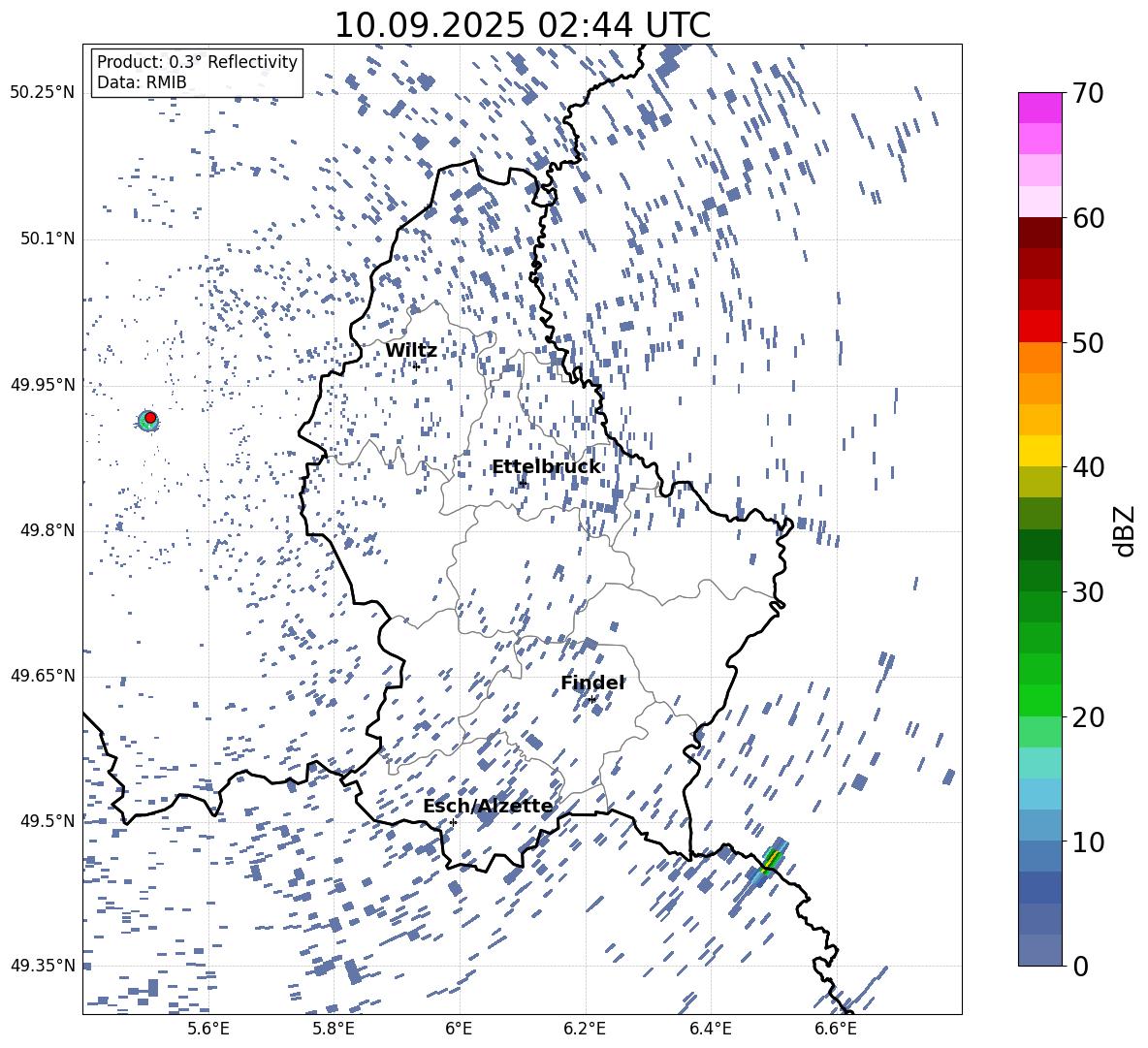
Task: Click the Ettelbruck station cross marker
Action: point(522,483)
